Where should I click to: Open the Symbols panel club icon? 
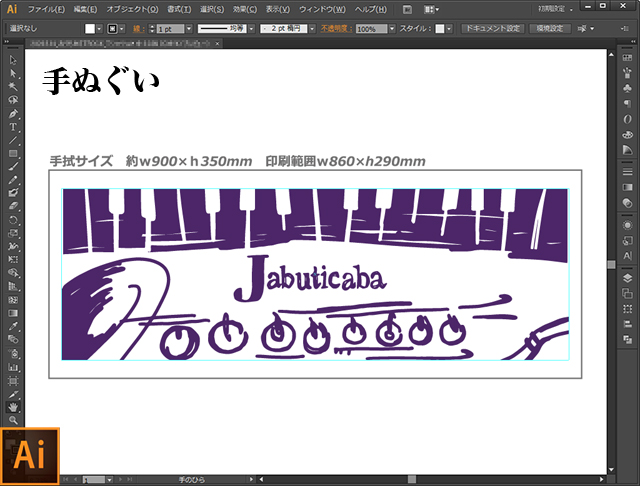(x=627, y=88)
